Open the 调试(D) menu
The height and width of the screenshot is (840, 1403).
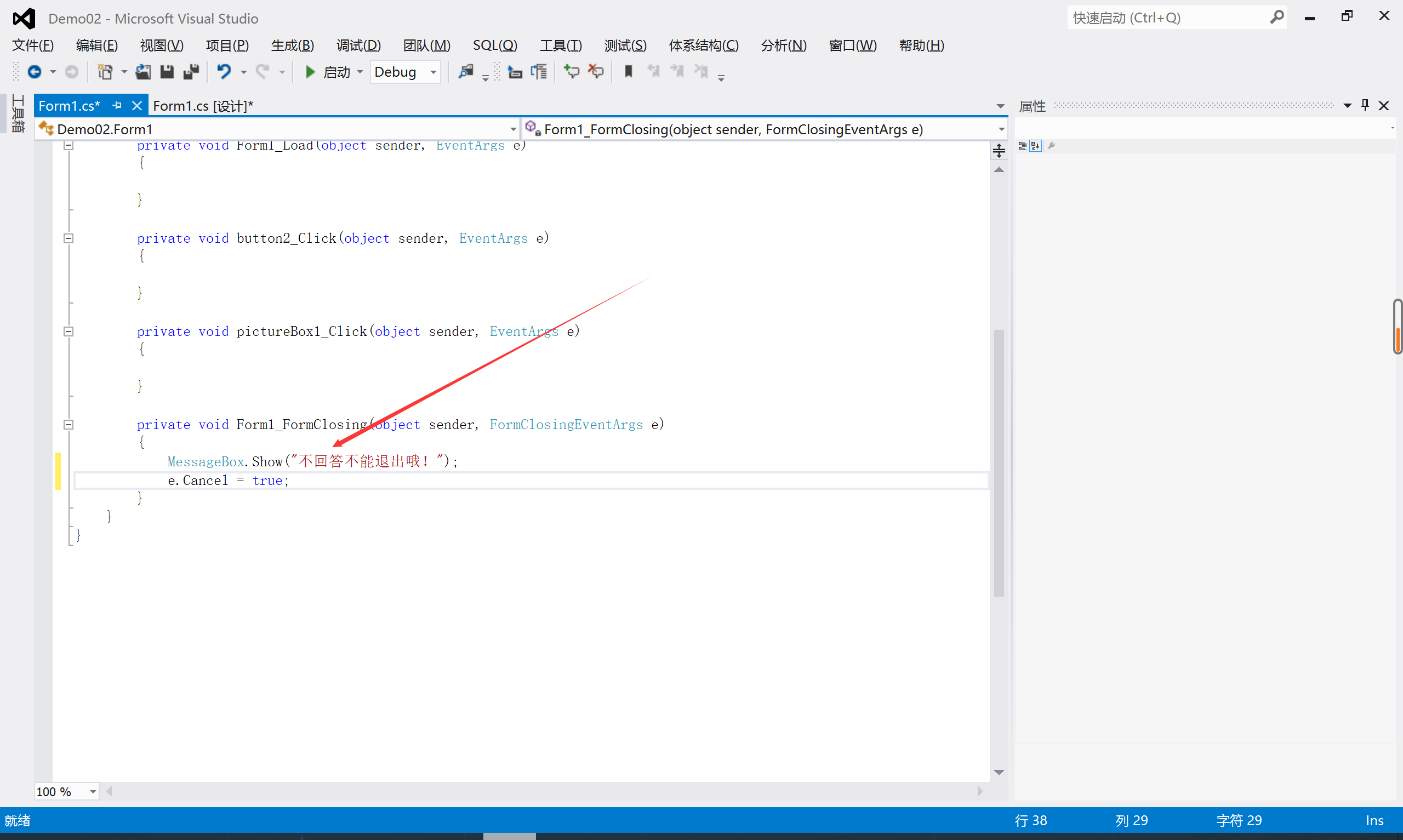click(x=358, y=45)
